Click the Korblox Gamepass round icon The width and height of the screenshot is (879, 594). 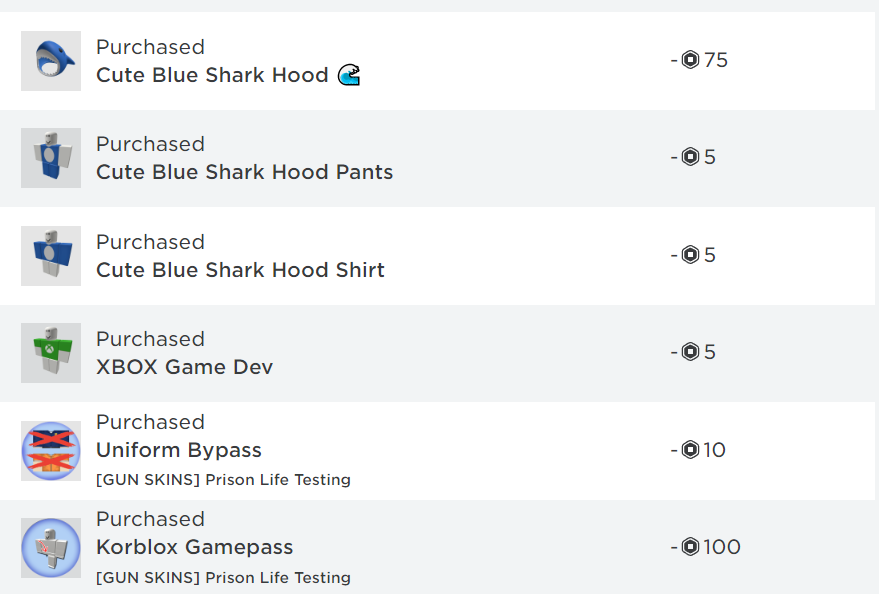[51, 548]
